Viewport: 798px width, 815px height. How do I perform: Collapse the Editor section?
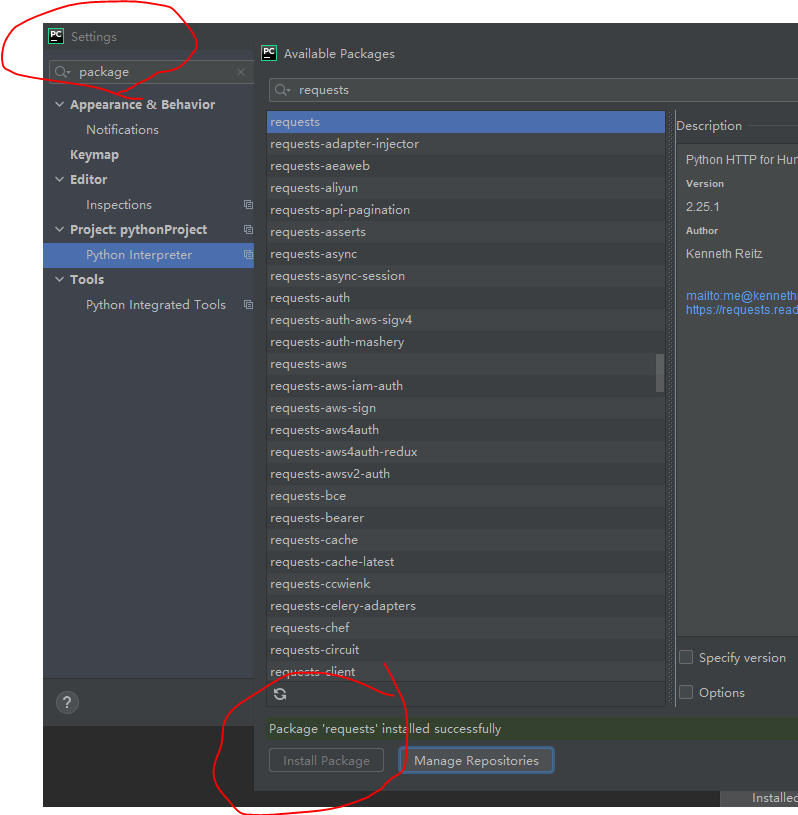coord(60,179)
